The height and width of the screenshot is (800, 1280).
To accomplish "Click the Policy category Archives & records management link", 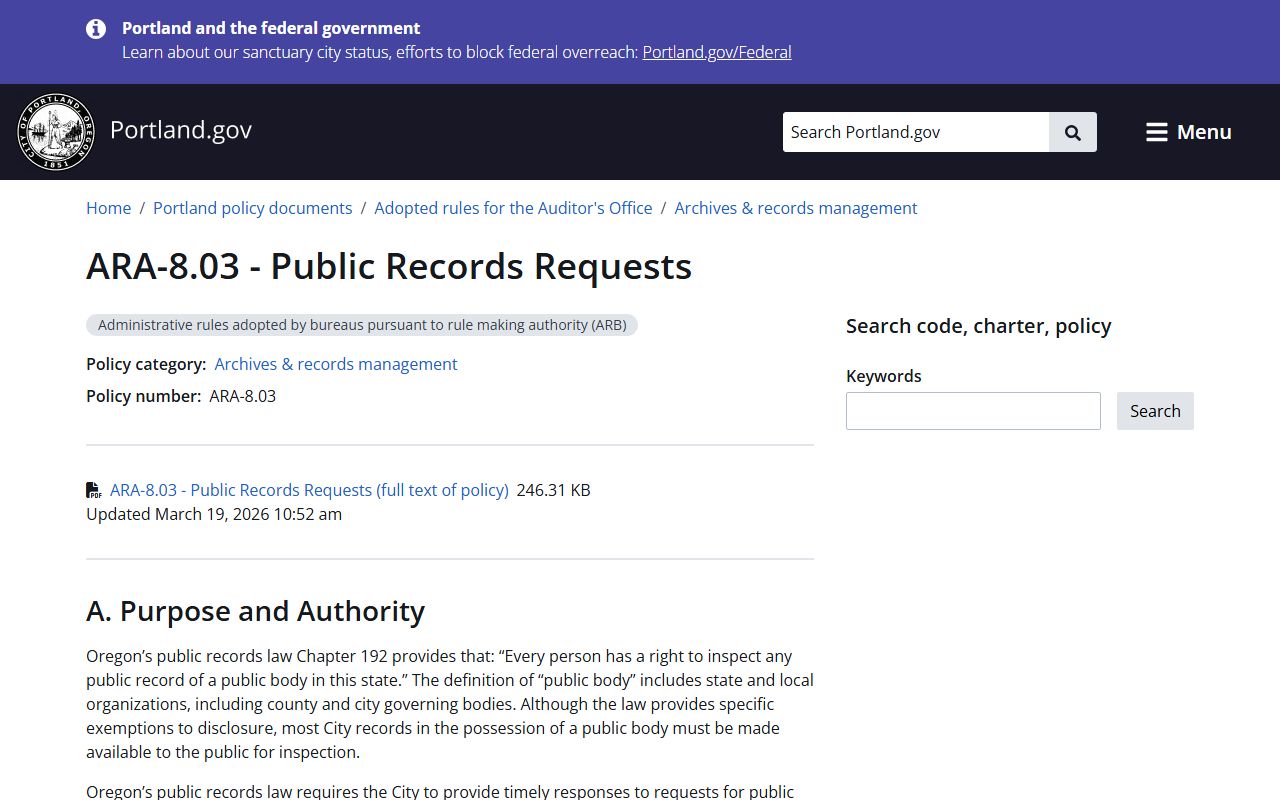I will click(x=336, y=364).
